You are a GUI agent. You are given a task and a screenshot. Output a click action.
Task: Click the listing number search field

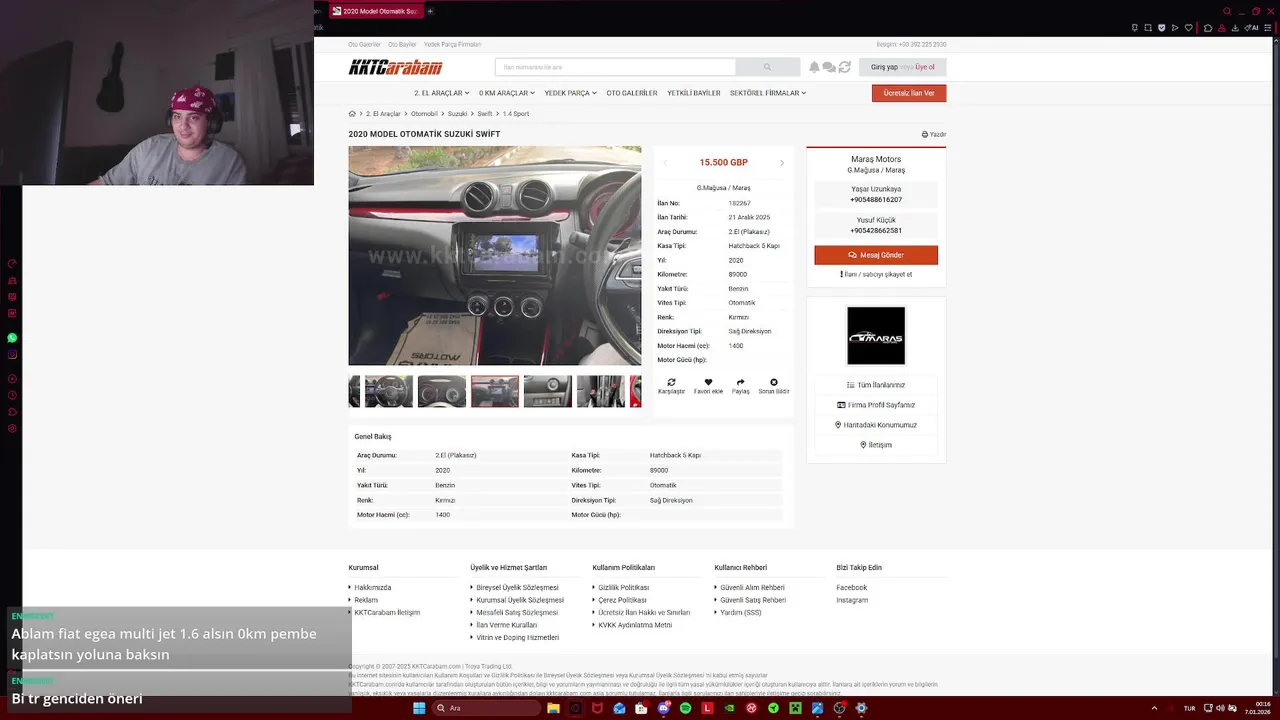[x=615, y=67]
